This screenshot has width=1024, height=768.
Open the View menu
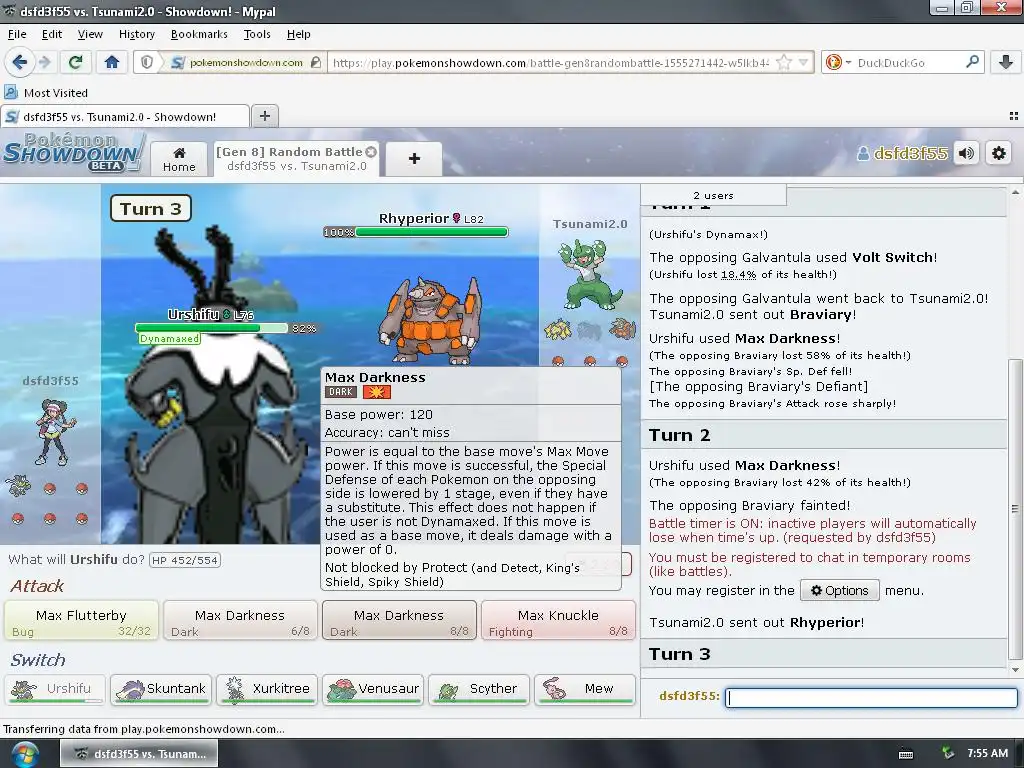click(90, 34)
